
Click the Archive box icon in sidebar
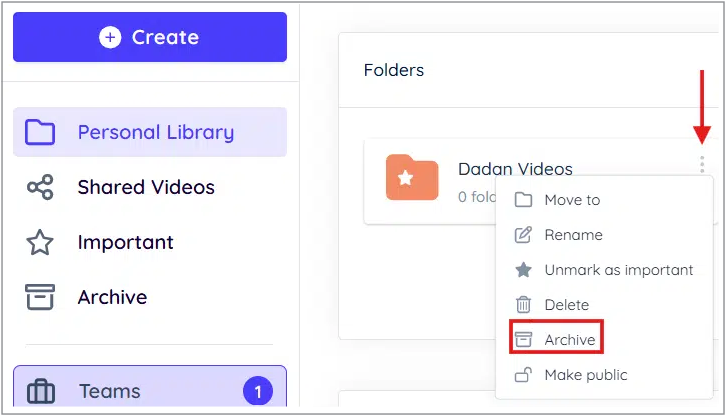pyautogui.click(x=40, y=297)
